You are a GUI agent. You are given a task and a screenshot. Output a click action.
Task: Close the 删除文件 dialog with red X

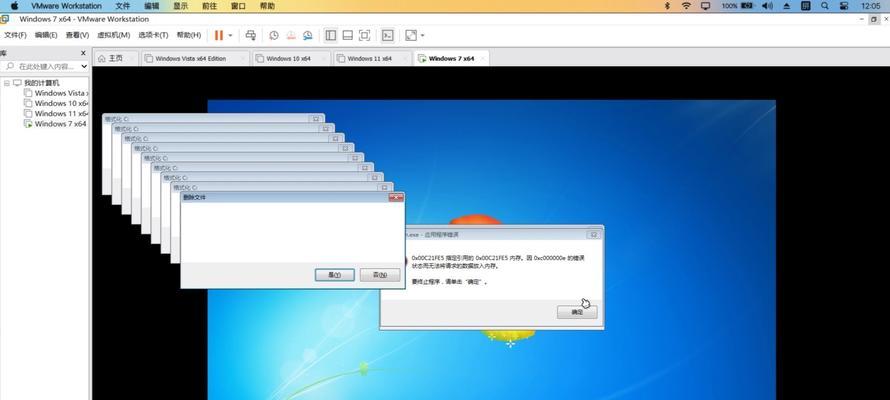pyautogui.click(x=396, y=197)
